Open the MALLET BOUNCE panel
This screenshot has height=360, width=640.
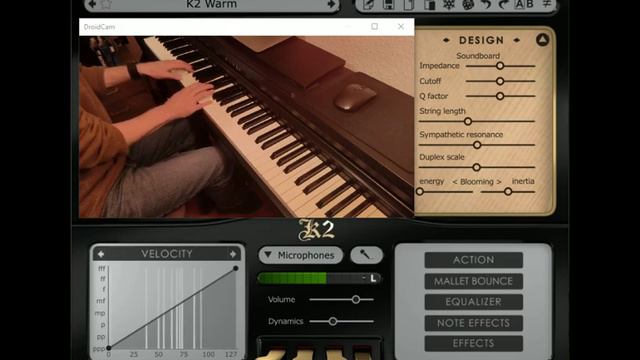pyautogui.click(x=473, y=281)
